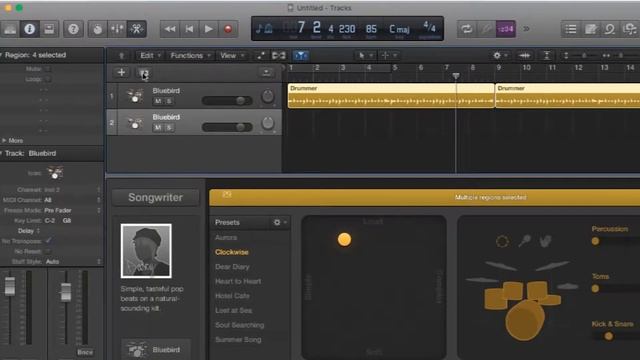Click the Bnce button on channel strip
This screenshot has width=640, height=360.
(85, 352)
